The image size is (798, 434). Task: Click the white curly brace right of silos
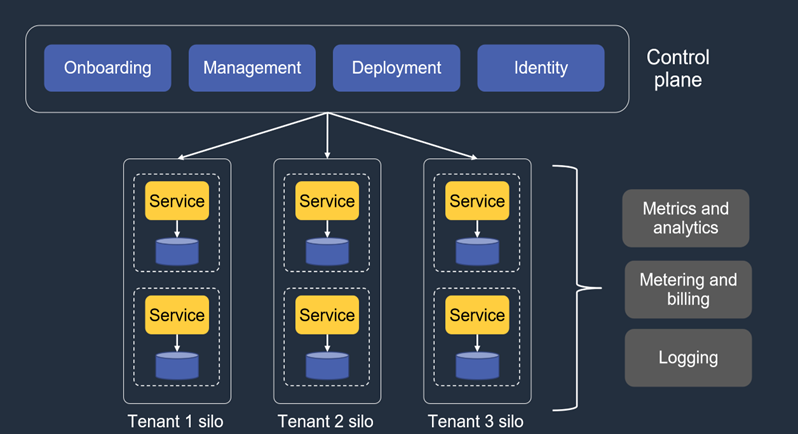(578, 290)
